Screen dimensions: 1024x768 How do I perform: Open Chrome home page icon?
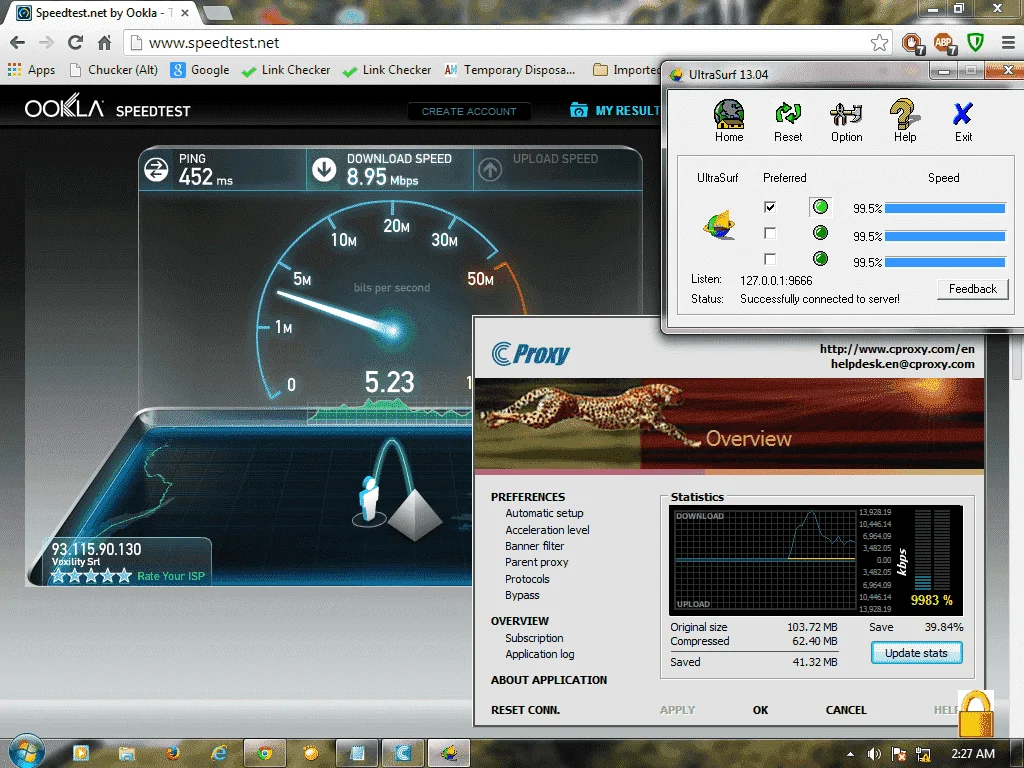pyautogui.click(x=104, y=42)
